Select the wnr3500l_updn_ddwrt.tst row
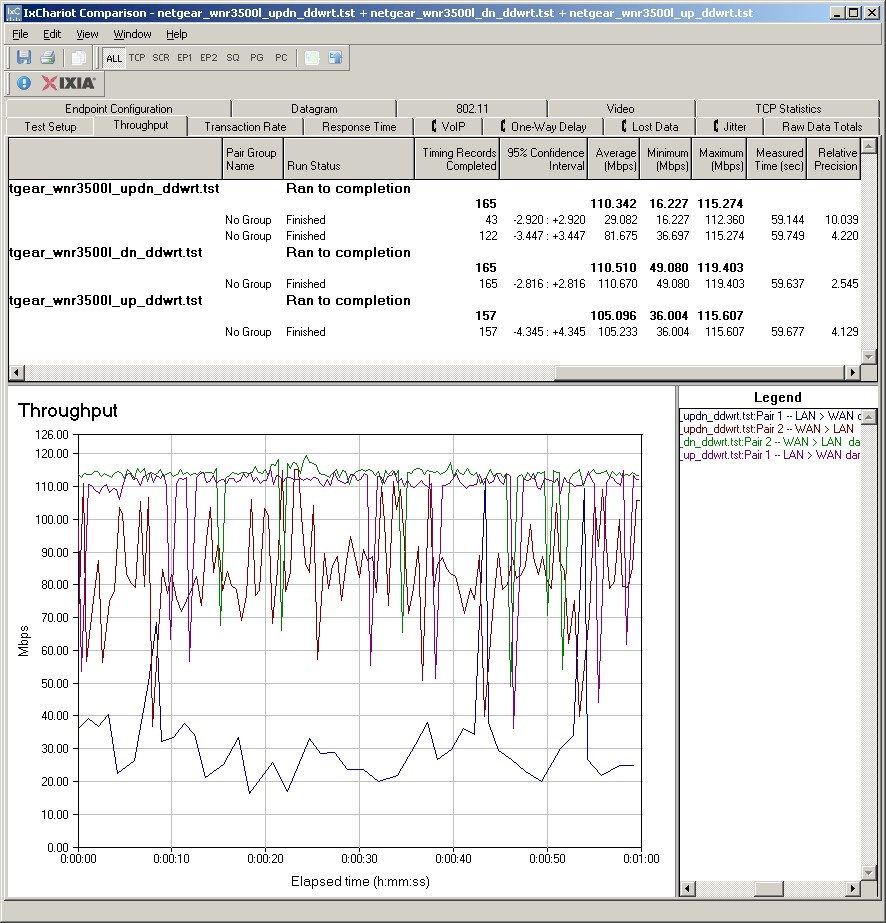The image size is (886, 923). [x=434, y=188]
